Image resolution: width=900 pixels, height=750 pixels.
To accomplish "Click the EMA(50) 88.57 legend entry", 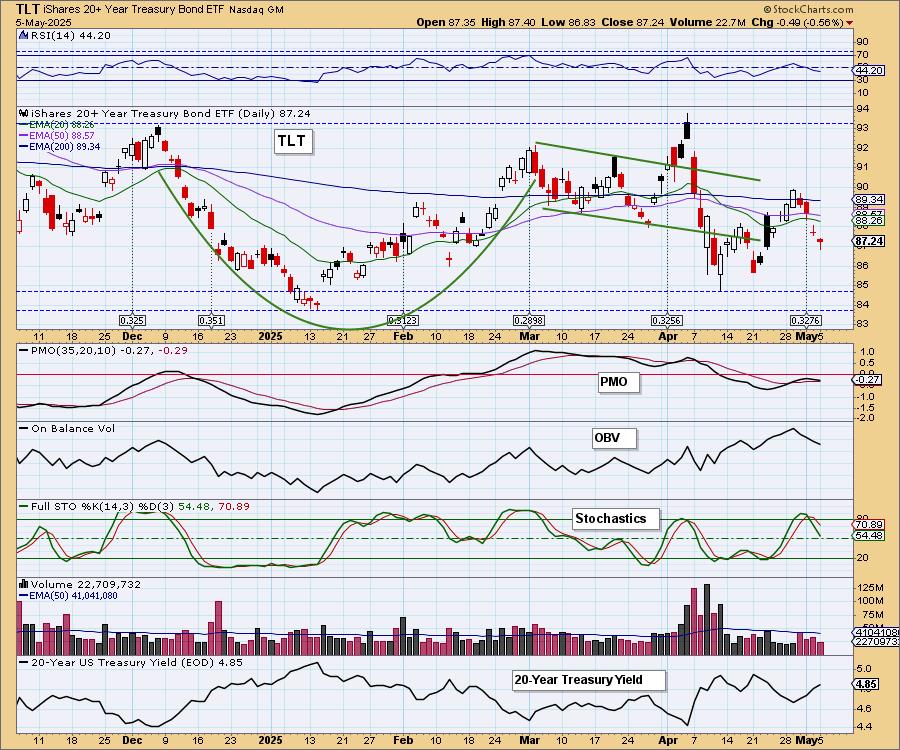I will coord(57,135).
